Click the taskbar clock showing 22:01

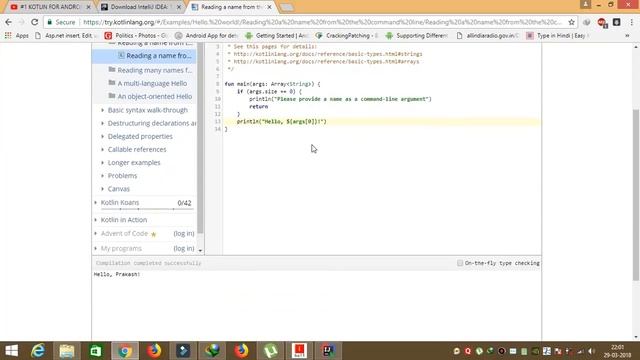[618, 351]
